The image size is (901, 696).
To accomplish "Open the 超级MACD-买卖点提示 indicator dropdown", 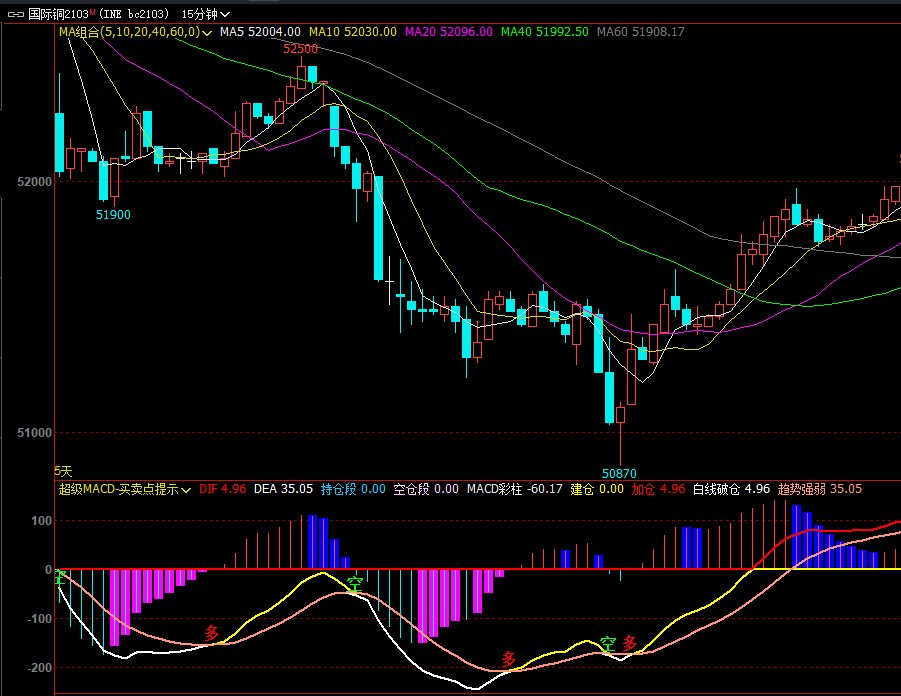I will [125, 489].
